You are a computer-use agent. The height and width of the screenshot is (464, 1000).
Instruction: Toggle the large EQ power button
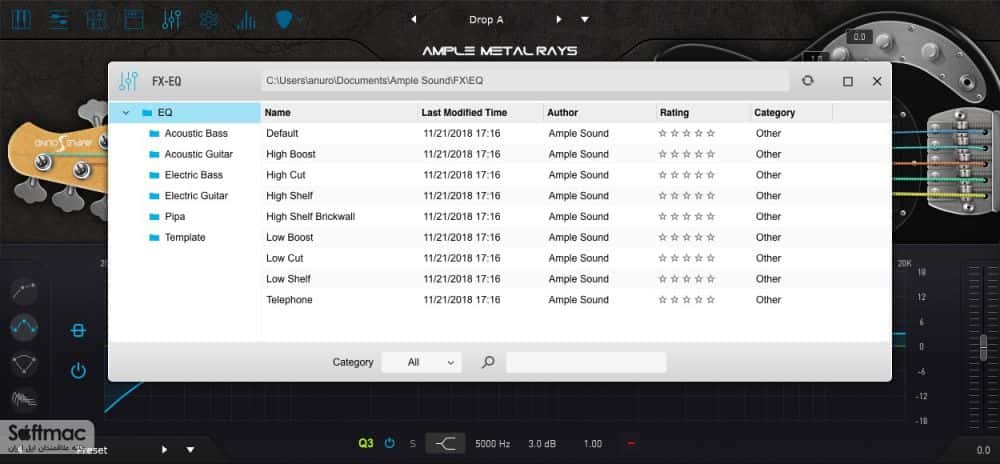click(78, 371)
